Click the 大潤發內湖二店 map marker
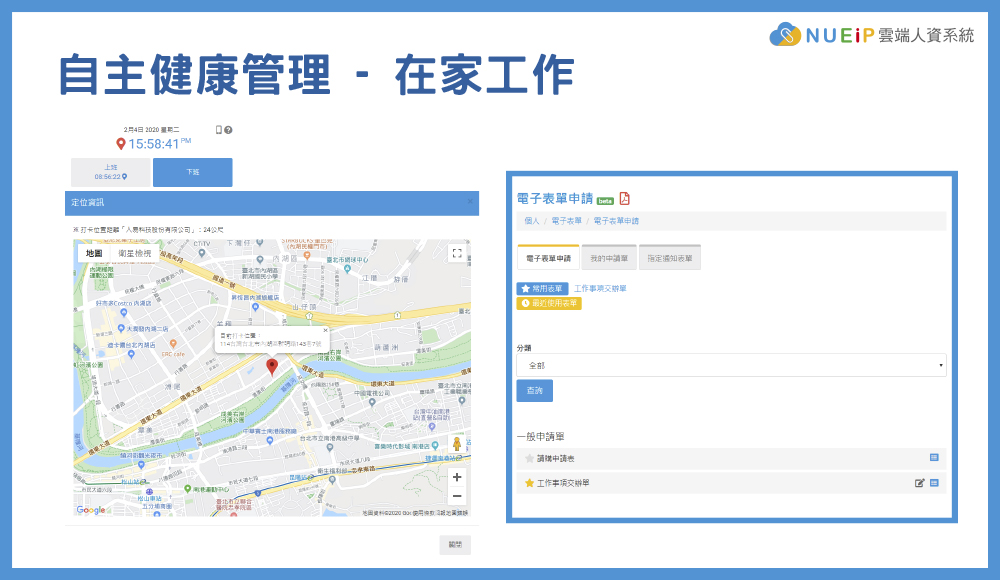 121,329
